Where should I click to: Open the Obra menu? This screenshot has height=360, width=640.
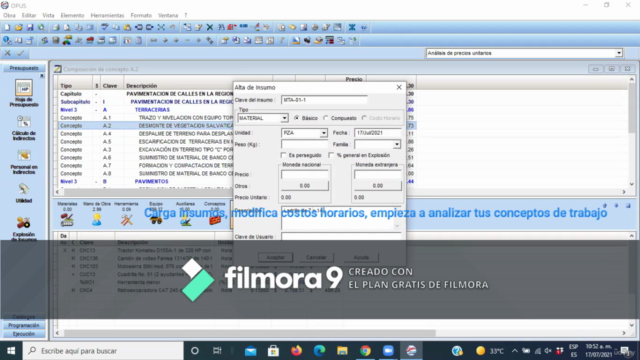coord(9,16)
